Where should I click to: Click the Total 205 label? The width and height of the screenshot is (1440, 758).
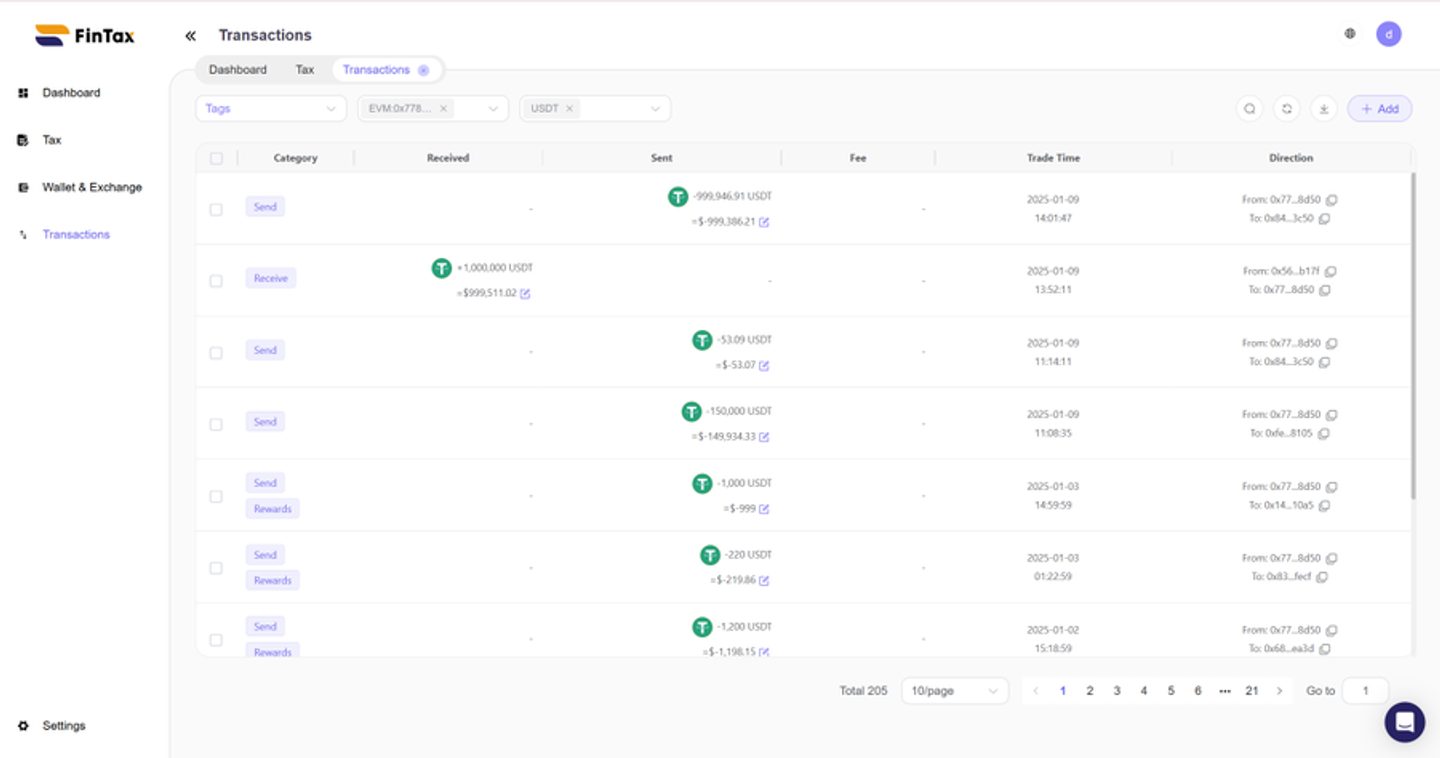click(863, 691)
